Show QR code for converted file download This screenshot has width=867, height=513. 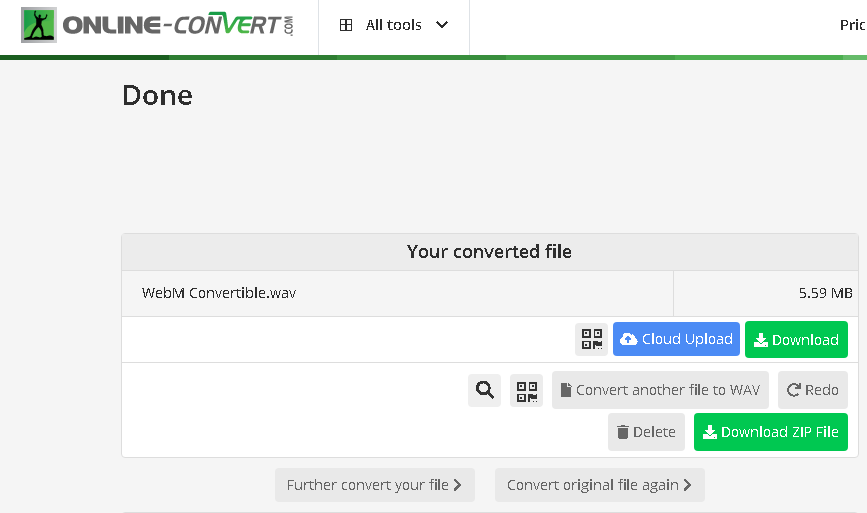coord(592,340)
